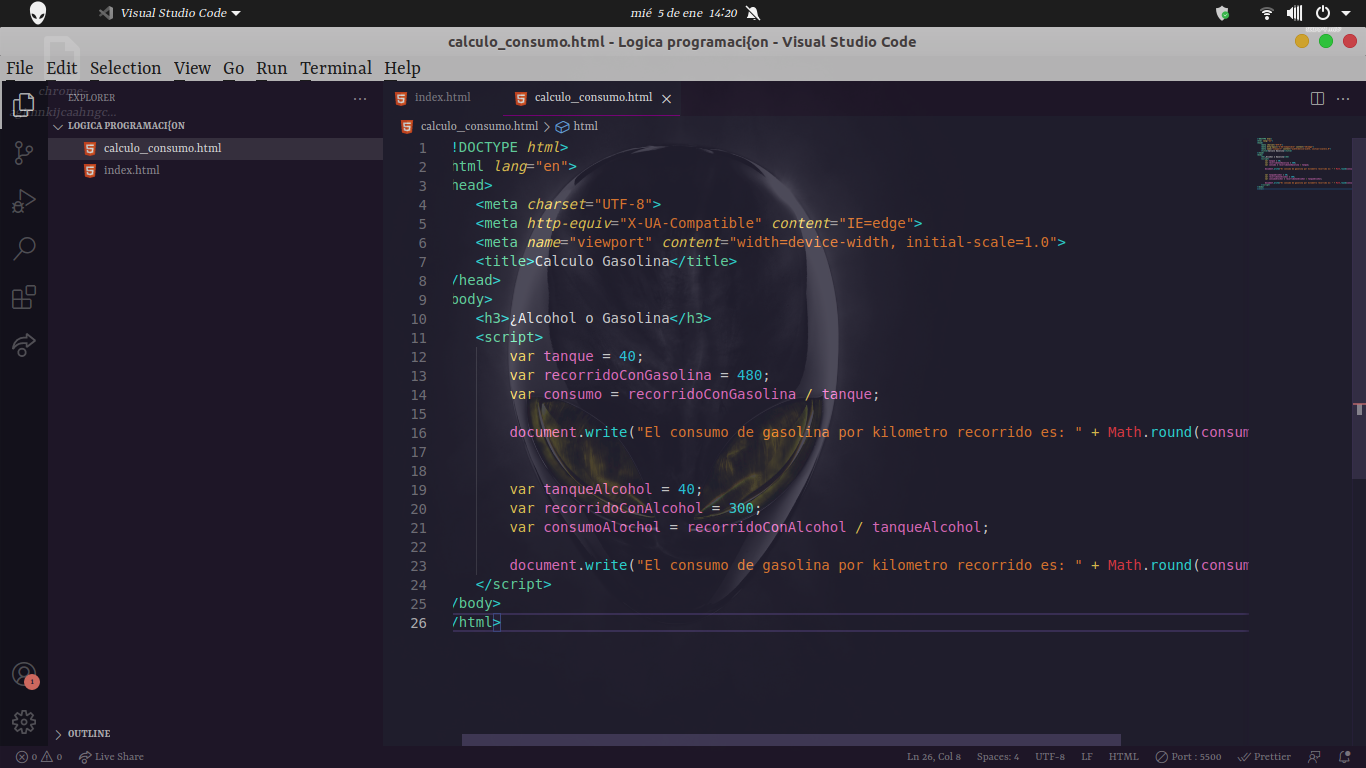Open the Source Control view
Image resolution: width=1366 pixels, height=768 pixels.
24,153
